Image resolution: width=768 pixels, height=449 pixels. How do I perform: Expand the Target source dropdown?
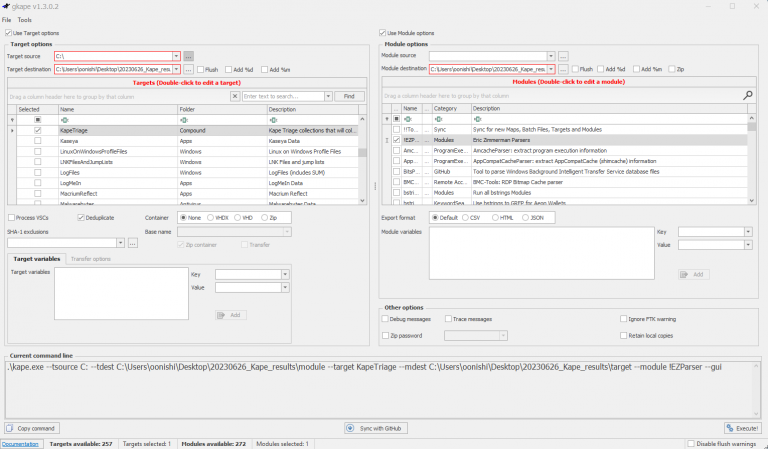177,56
